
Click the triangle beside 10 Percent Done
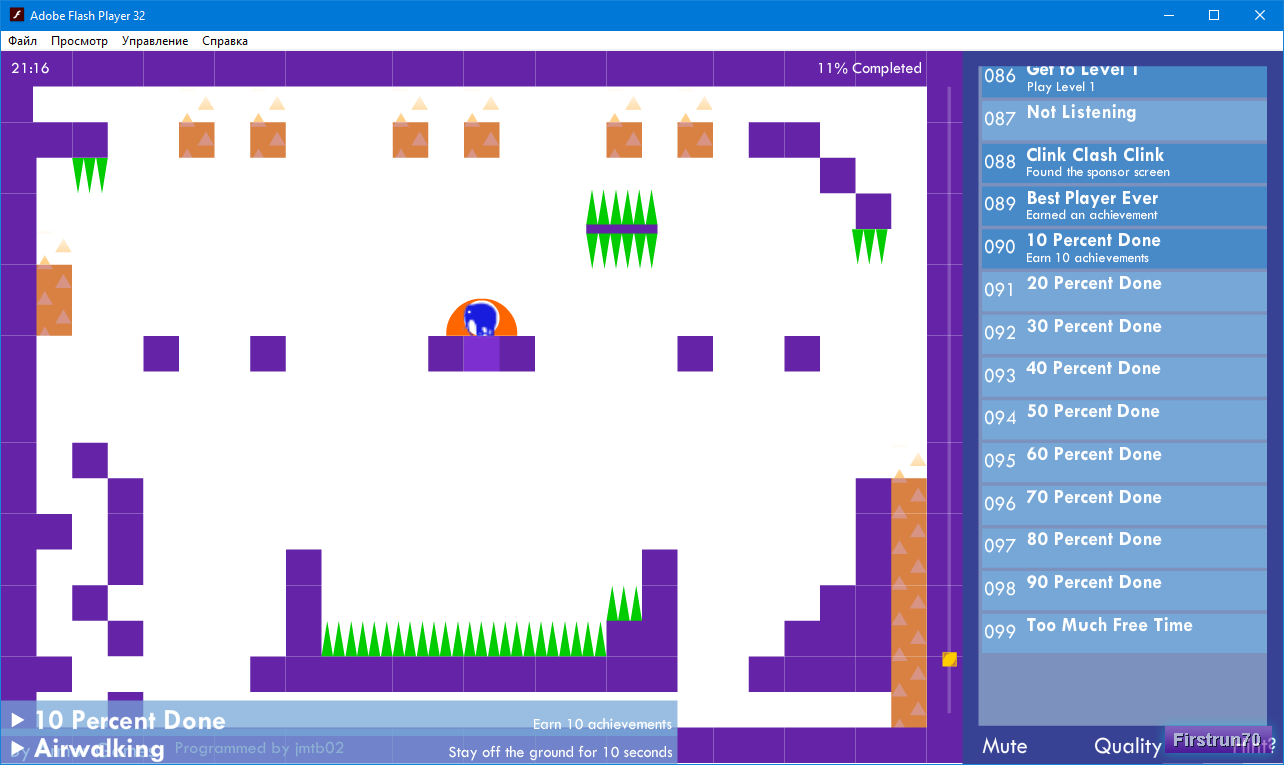(x=17, y=720)
